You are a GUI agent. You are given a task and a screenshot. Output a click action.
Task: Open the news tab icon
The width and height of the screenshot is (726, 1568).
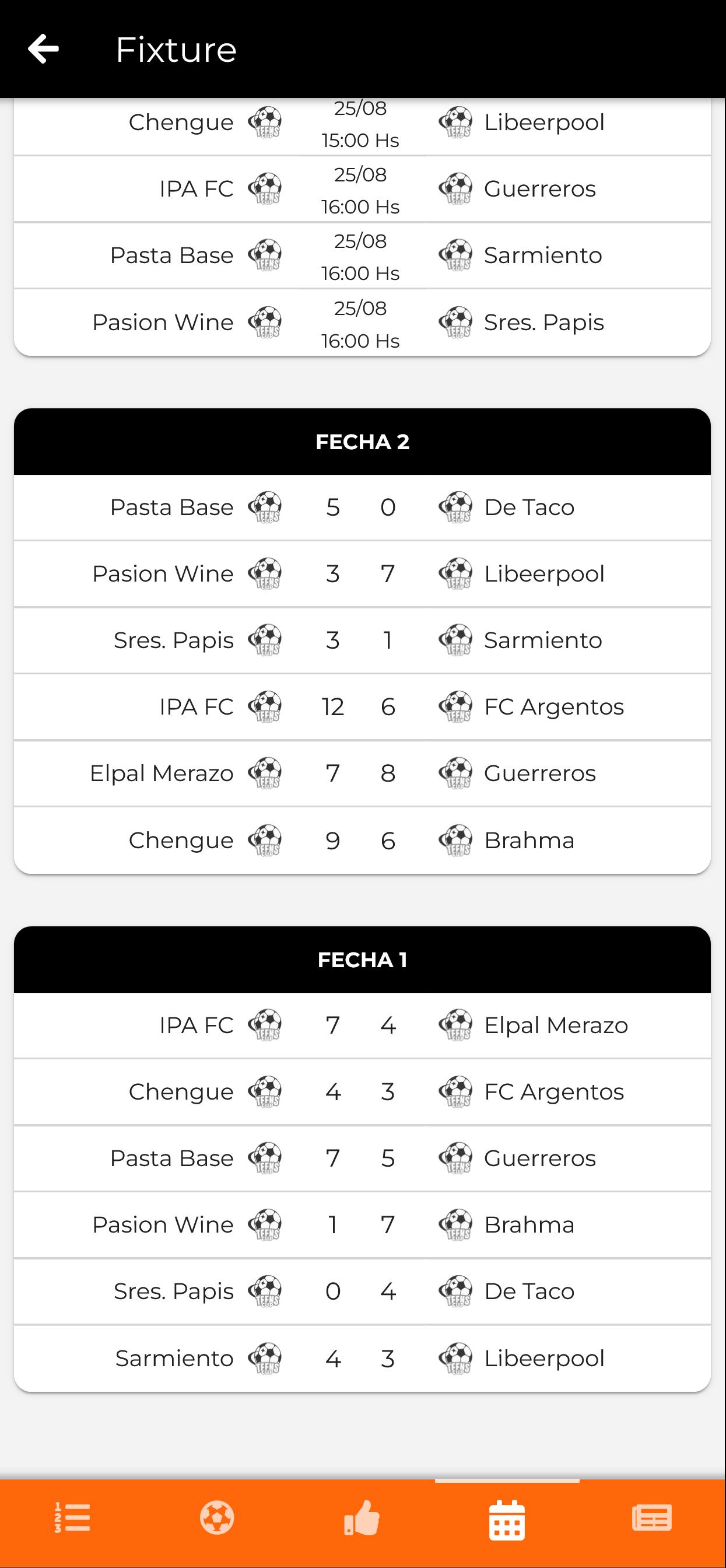[652, 1517]
